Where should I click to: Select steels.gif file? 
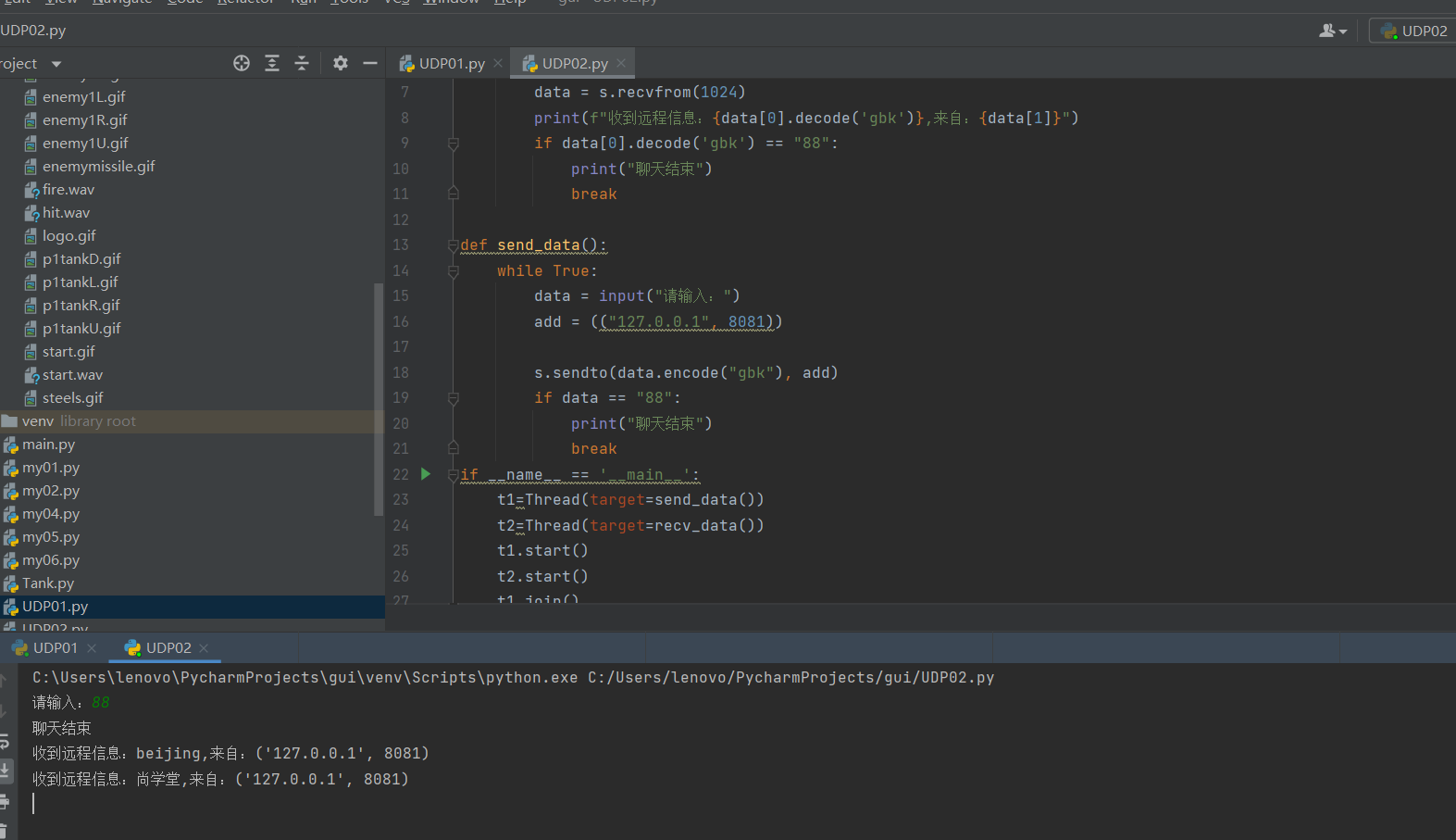click(72, 398)
